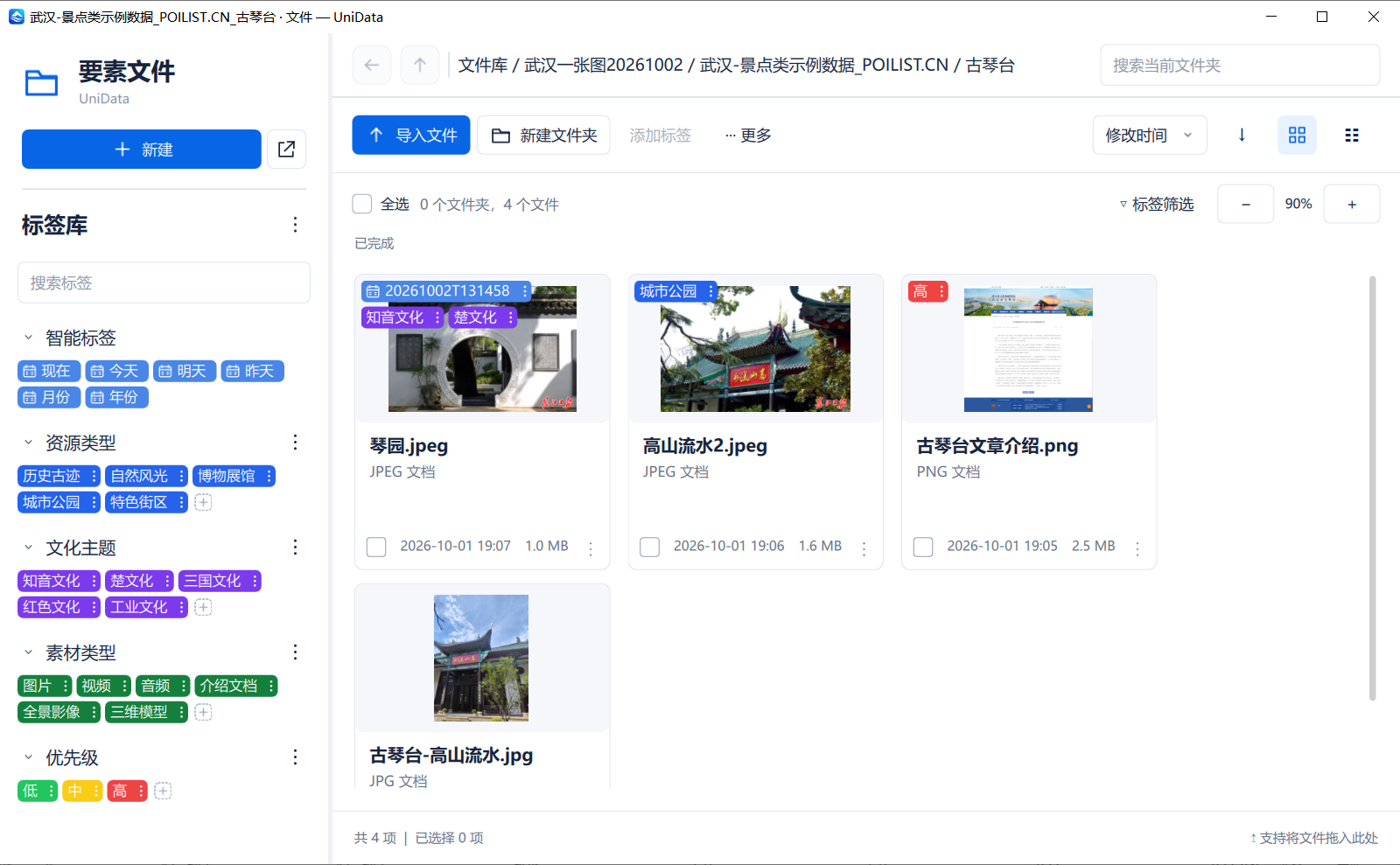Increase thumbnail zoom with plus button

[1352, 204]
